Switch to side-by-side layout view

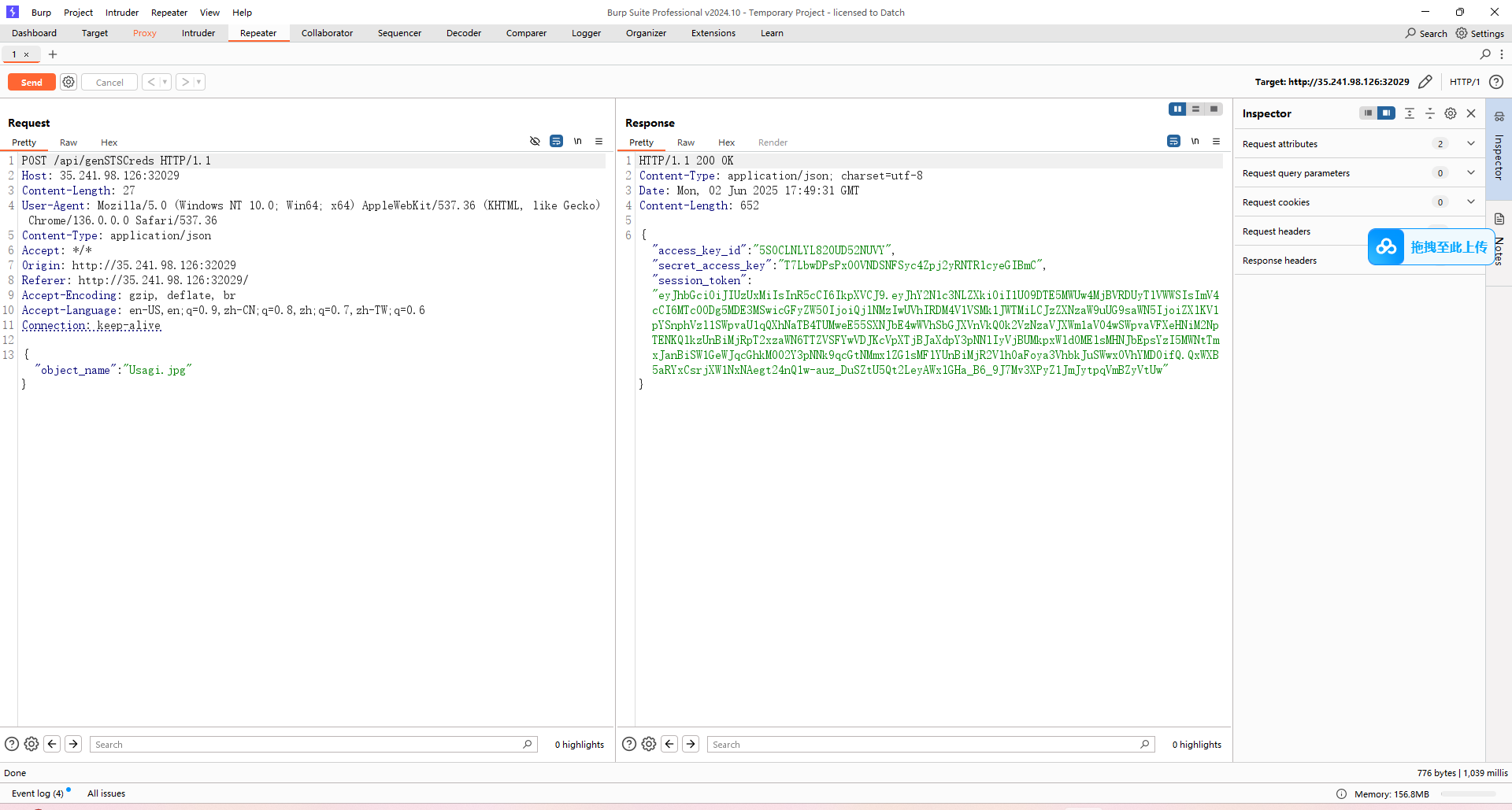click(1177, 109)
